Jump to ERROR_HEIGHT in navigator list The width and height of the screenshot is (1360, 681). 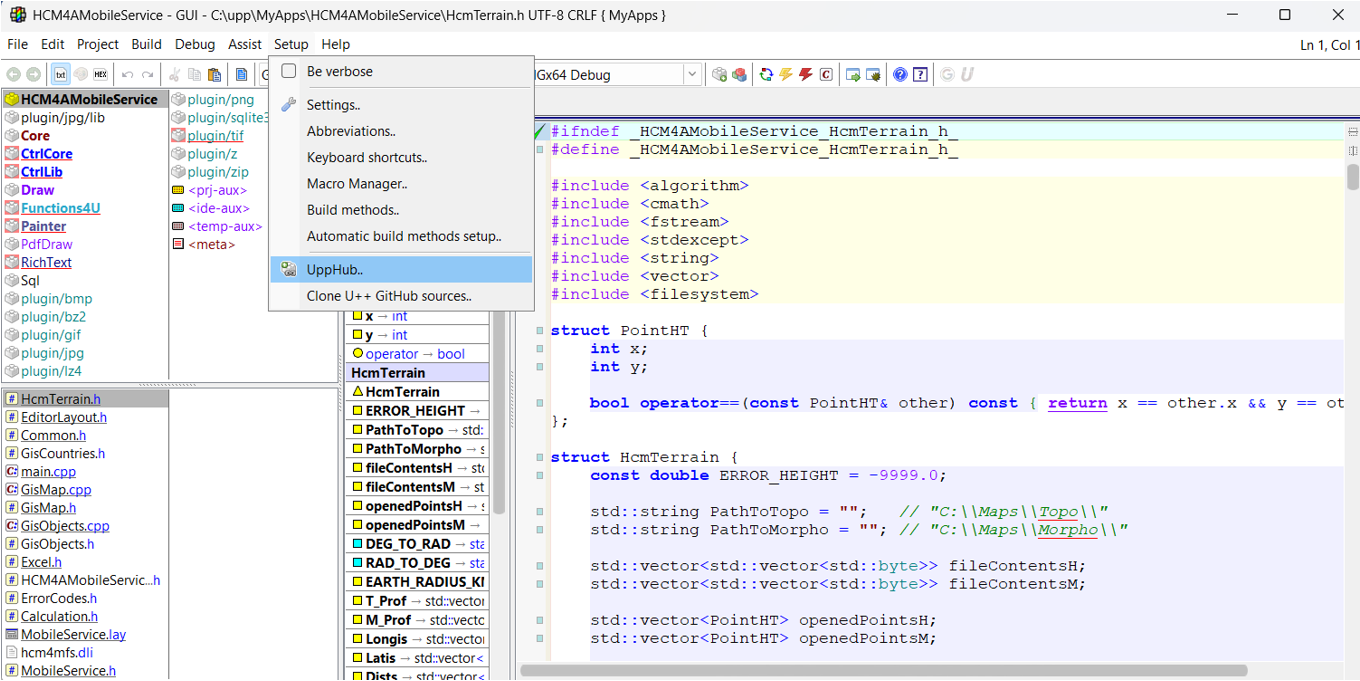click(415, 411)
